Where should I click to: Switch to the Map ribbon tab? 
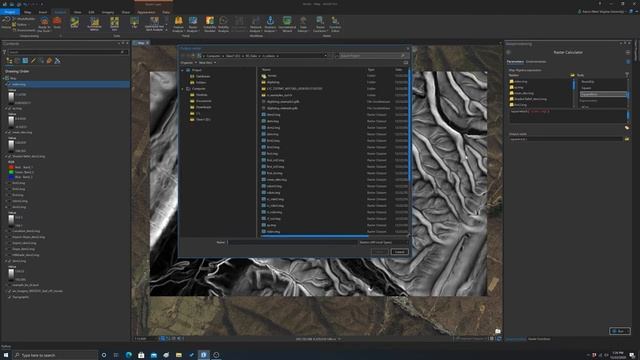coord(27,12)
